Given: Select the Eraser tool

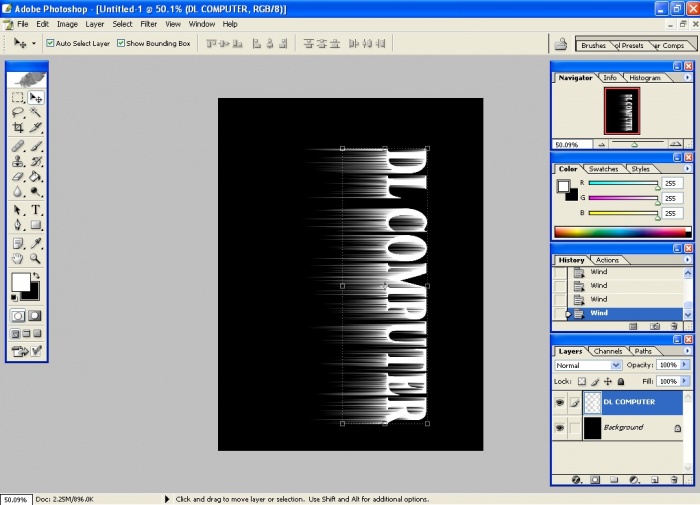Looking at the screenshot, I should 18,177.
